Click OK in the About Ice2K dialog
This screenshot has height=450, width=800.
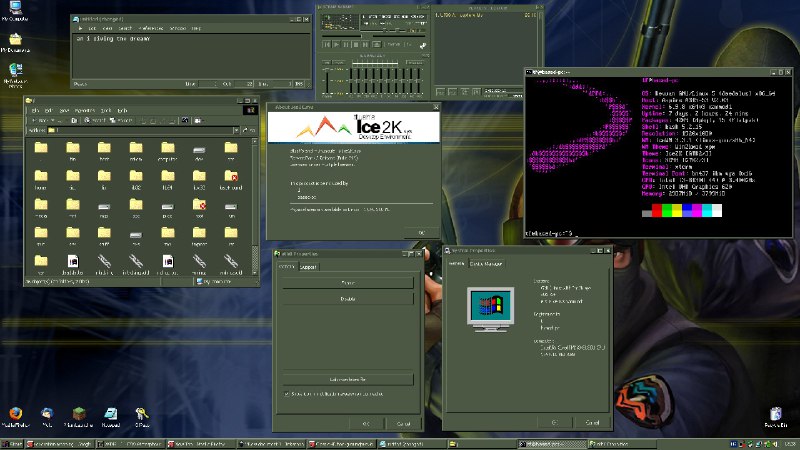click(421, 233)
